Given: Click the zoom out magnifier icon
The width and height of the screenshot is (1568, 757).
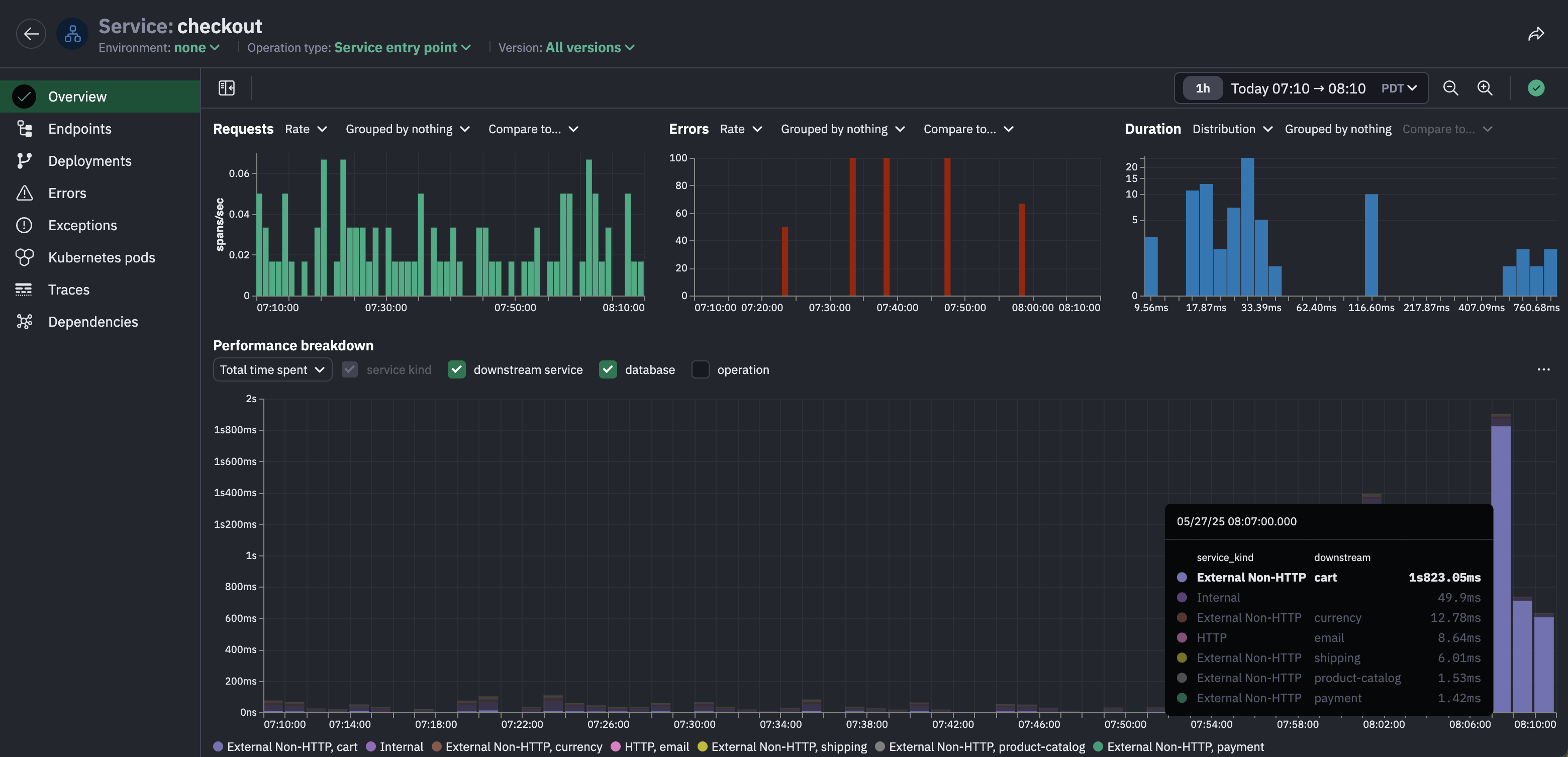Looking at the screenshot, I should coord(1450,87).
